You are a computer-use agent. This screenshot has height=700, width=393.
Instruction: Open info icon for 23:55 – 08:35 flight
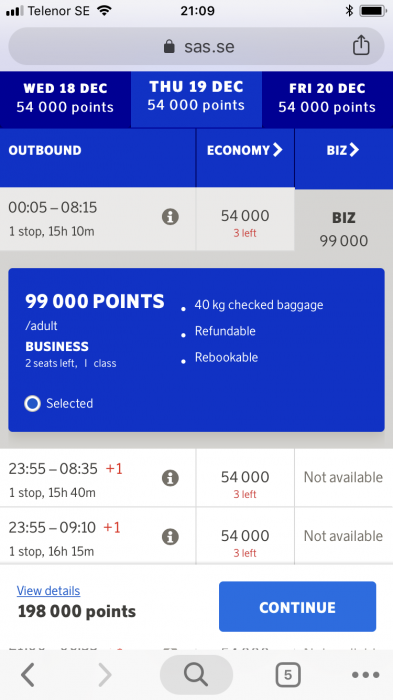170,478
